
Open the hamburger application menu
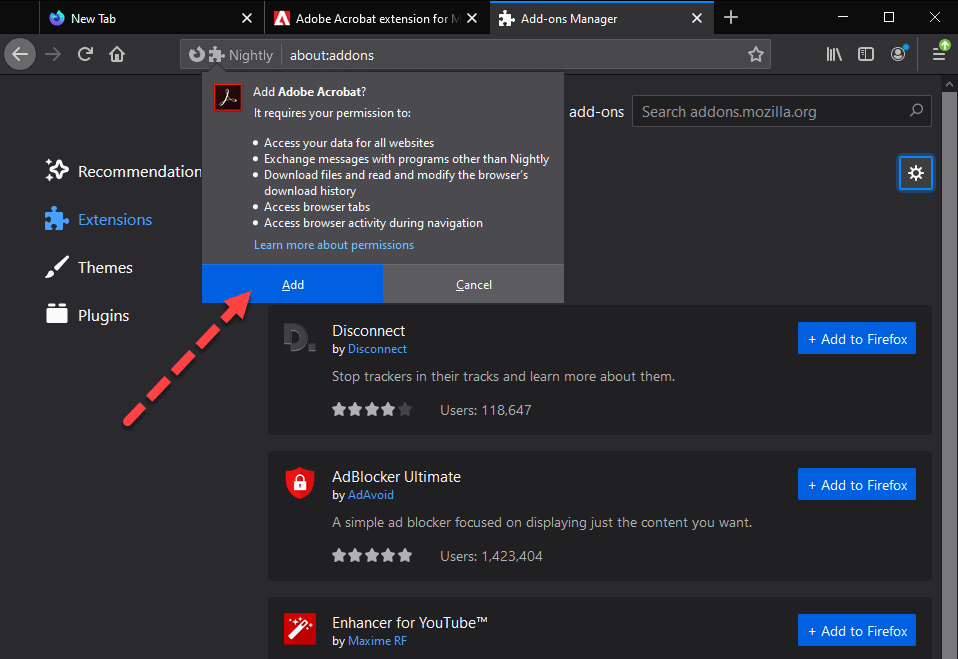tap(940, 54)
